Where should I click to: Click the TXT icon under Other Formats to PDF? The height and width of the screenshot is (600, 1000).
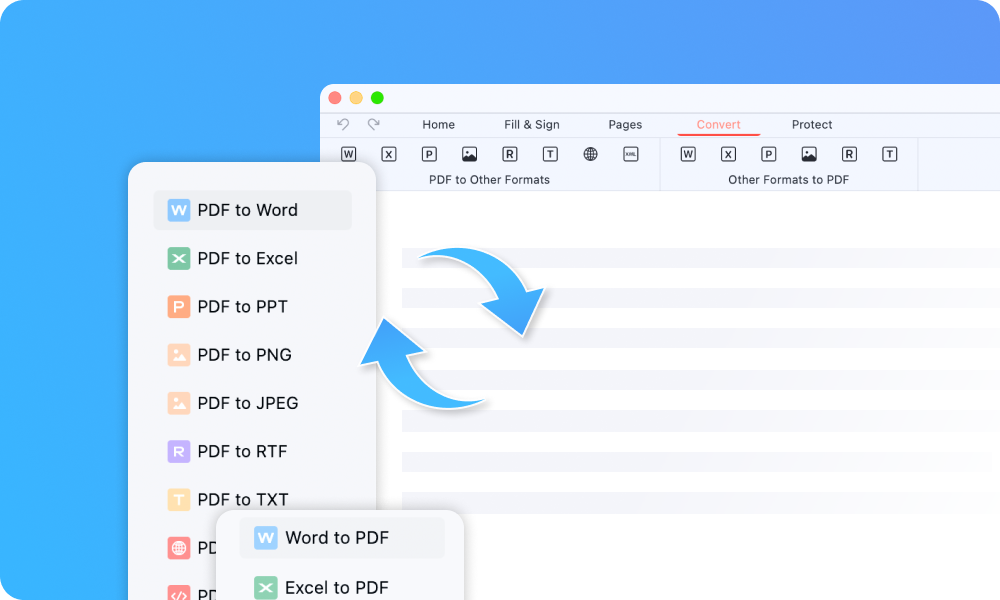tap(889, 154)
